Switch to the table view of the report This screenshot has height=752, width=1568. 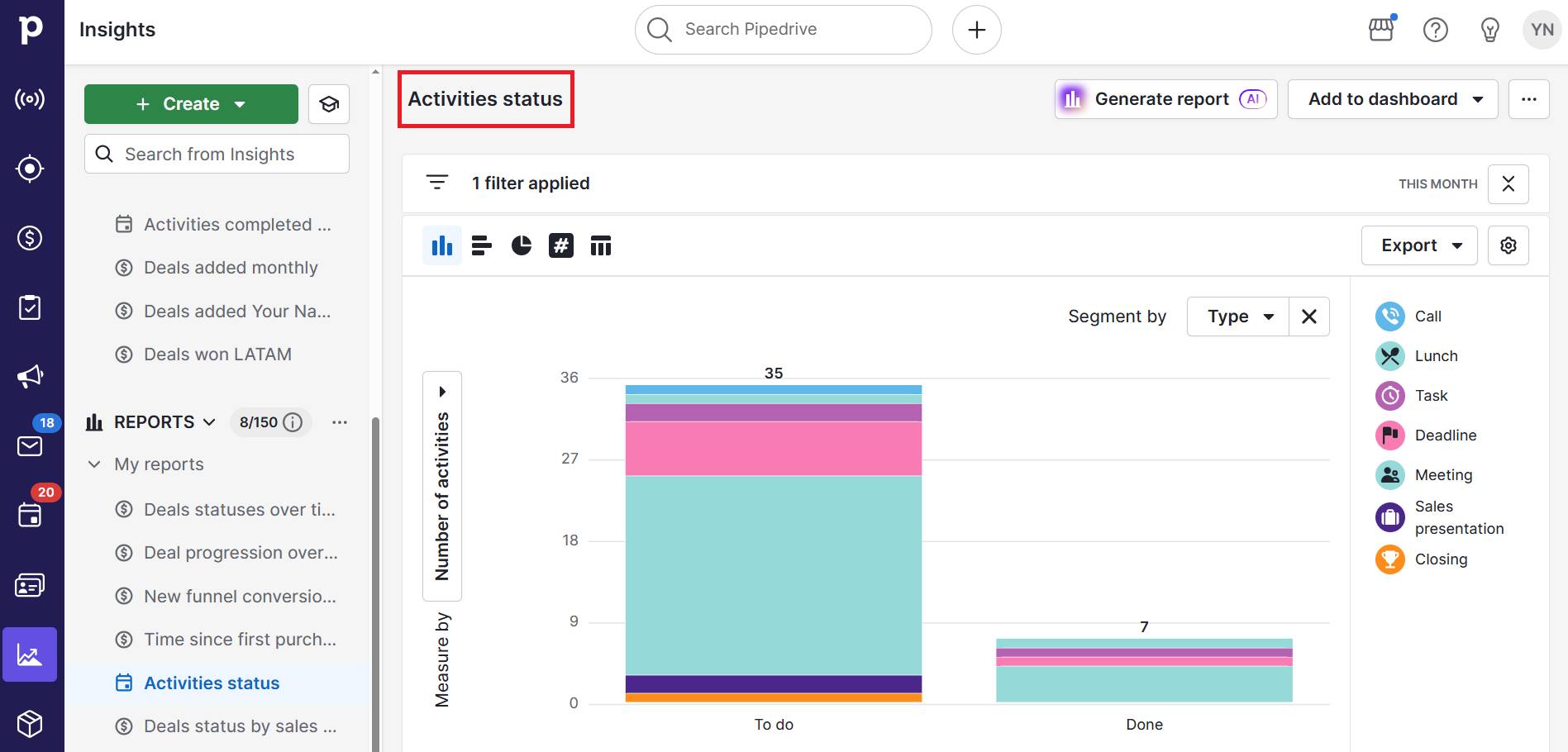(601, 245)
